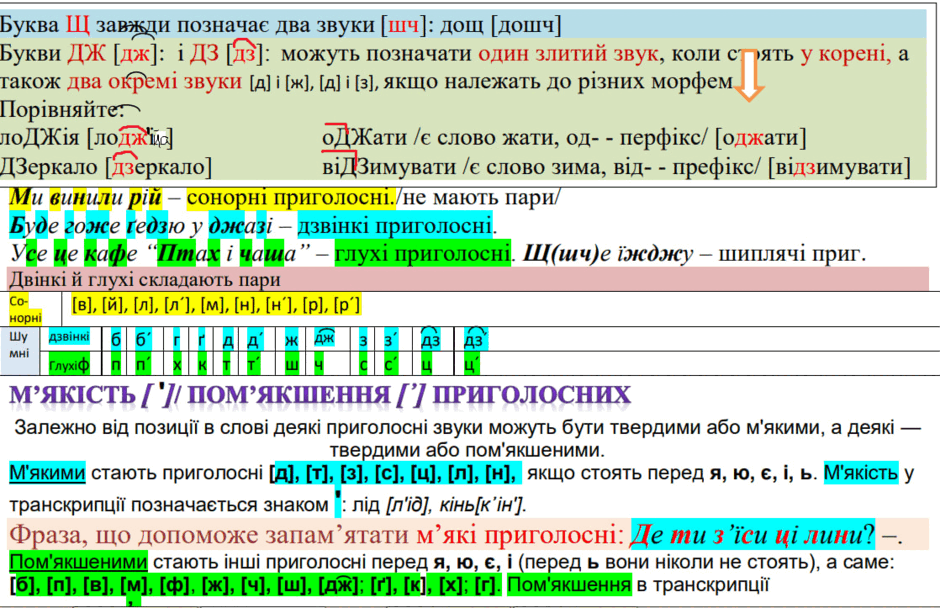This screenshot has height=608, width=940.
Task: Click the yellow highlighted phrase "сонорні приголосні."
Action: [291, 197]
